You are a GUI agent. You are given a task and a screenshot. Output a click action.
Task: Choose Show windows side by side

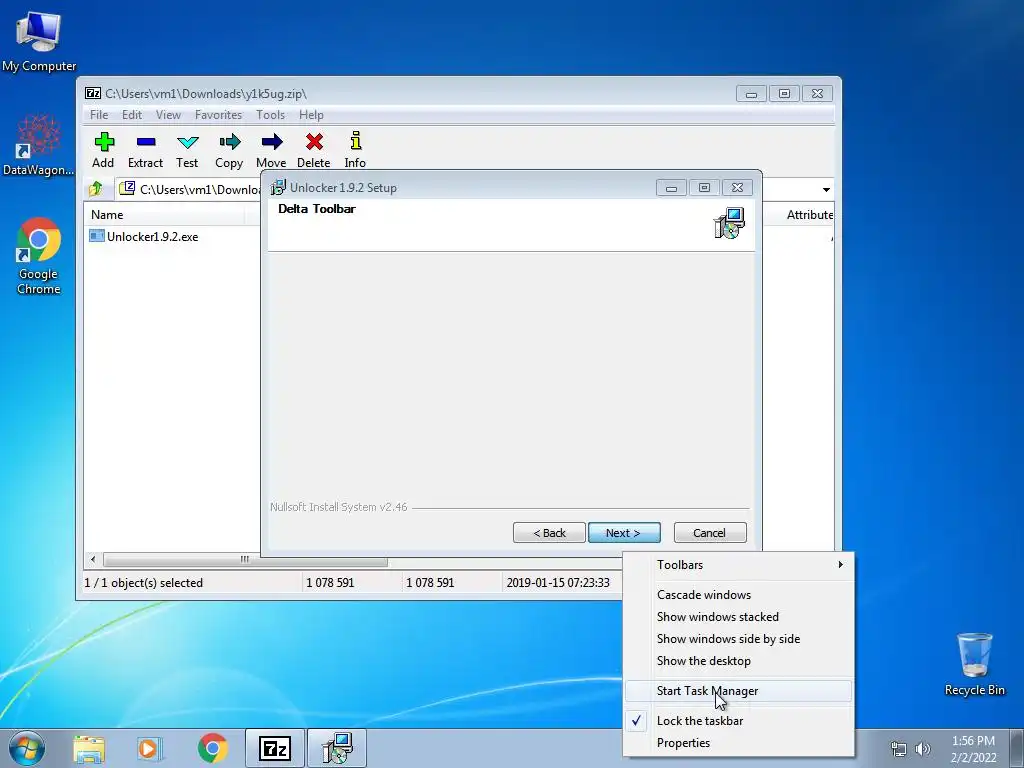pos(739,639)
